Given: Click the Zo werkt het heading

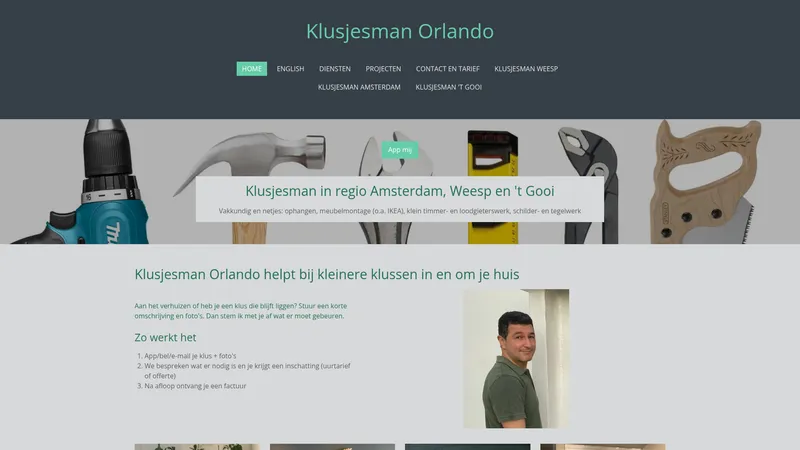Looking at the screenshot, I should [x=165, y=337].
